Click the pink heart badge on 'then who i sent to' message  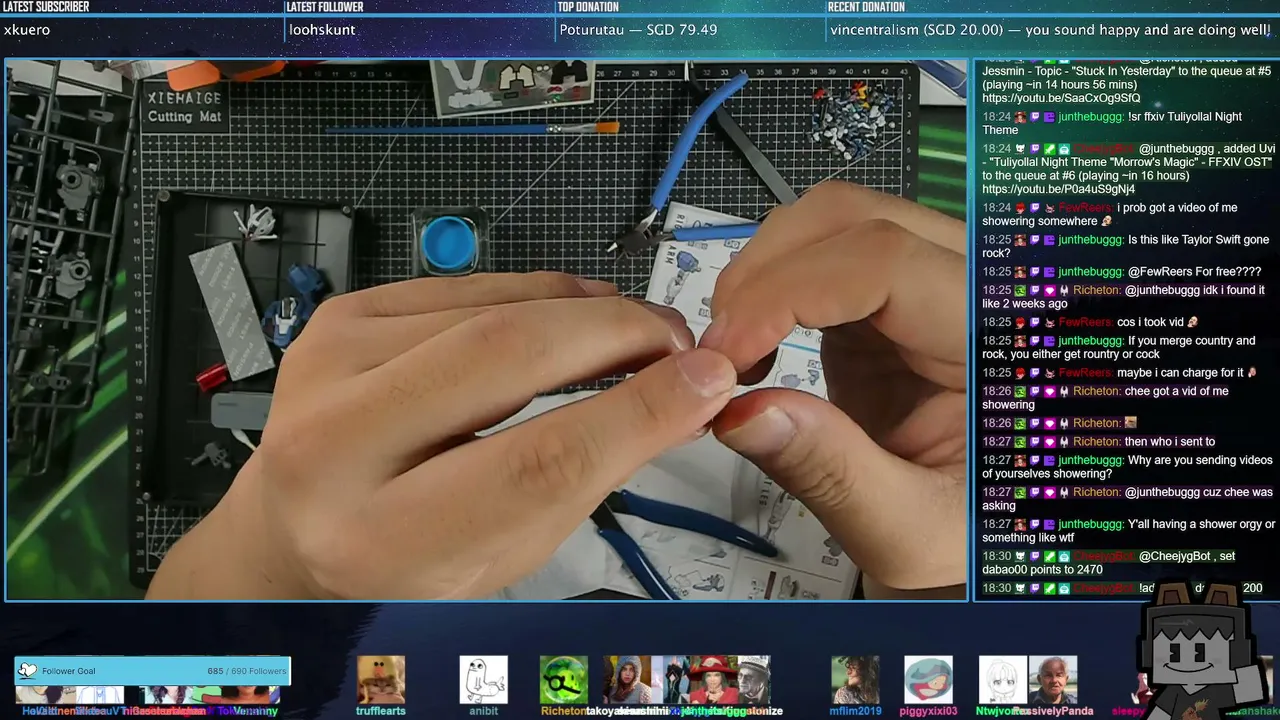pos(1049,442)
